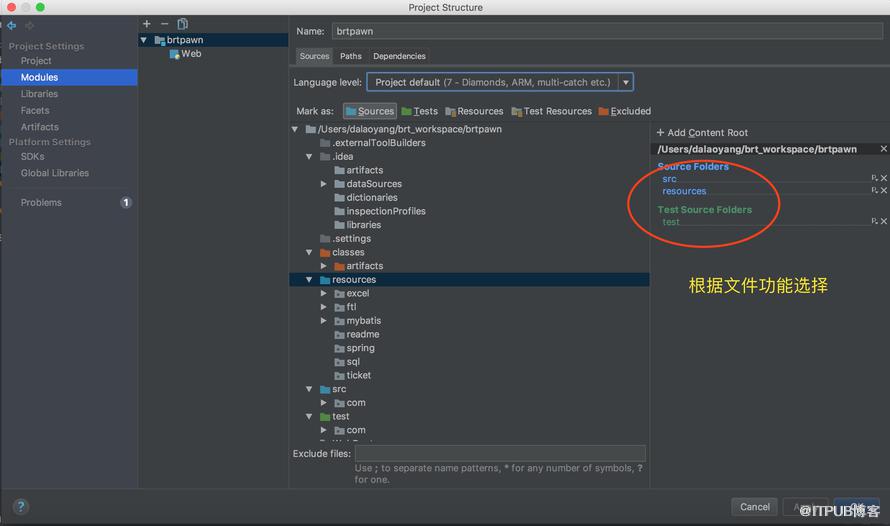Click the back navigation arrow
This screenshot has width=890, height=526.
tap(11, 26)
